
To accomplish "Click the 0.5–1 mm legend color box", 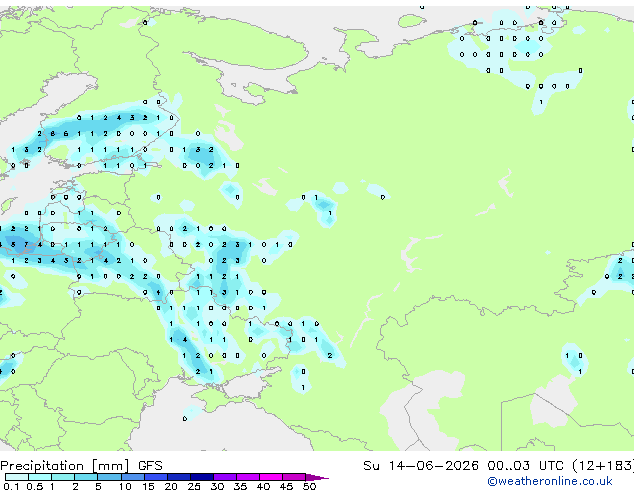I will pos(40,477).
